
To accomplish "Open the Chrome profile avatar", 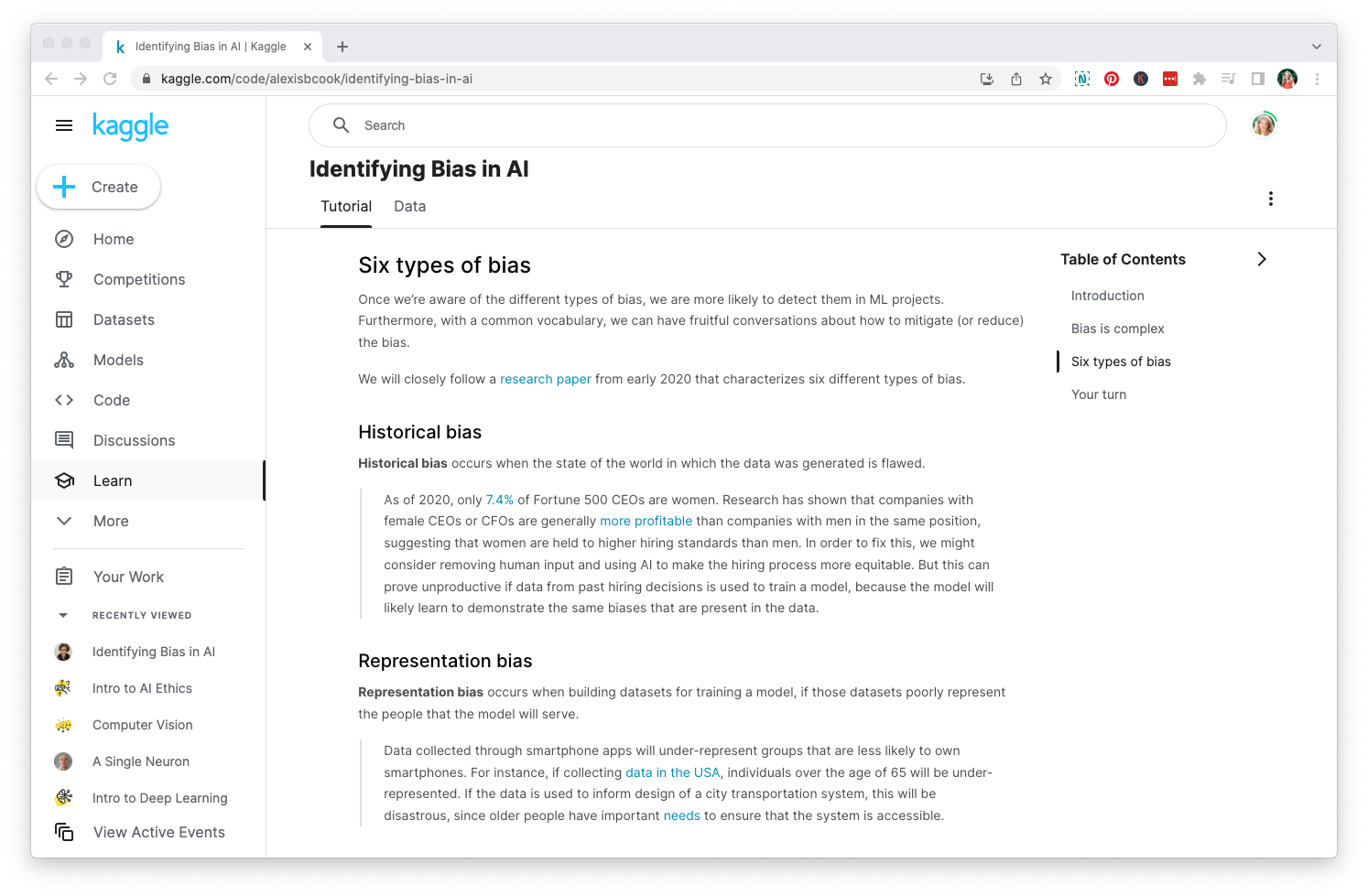I will tap(1287, 79).
